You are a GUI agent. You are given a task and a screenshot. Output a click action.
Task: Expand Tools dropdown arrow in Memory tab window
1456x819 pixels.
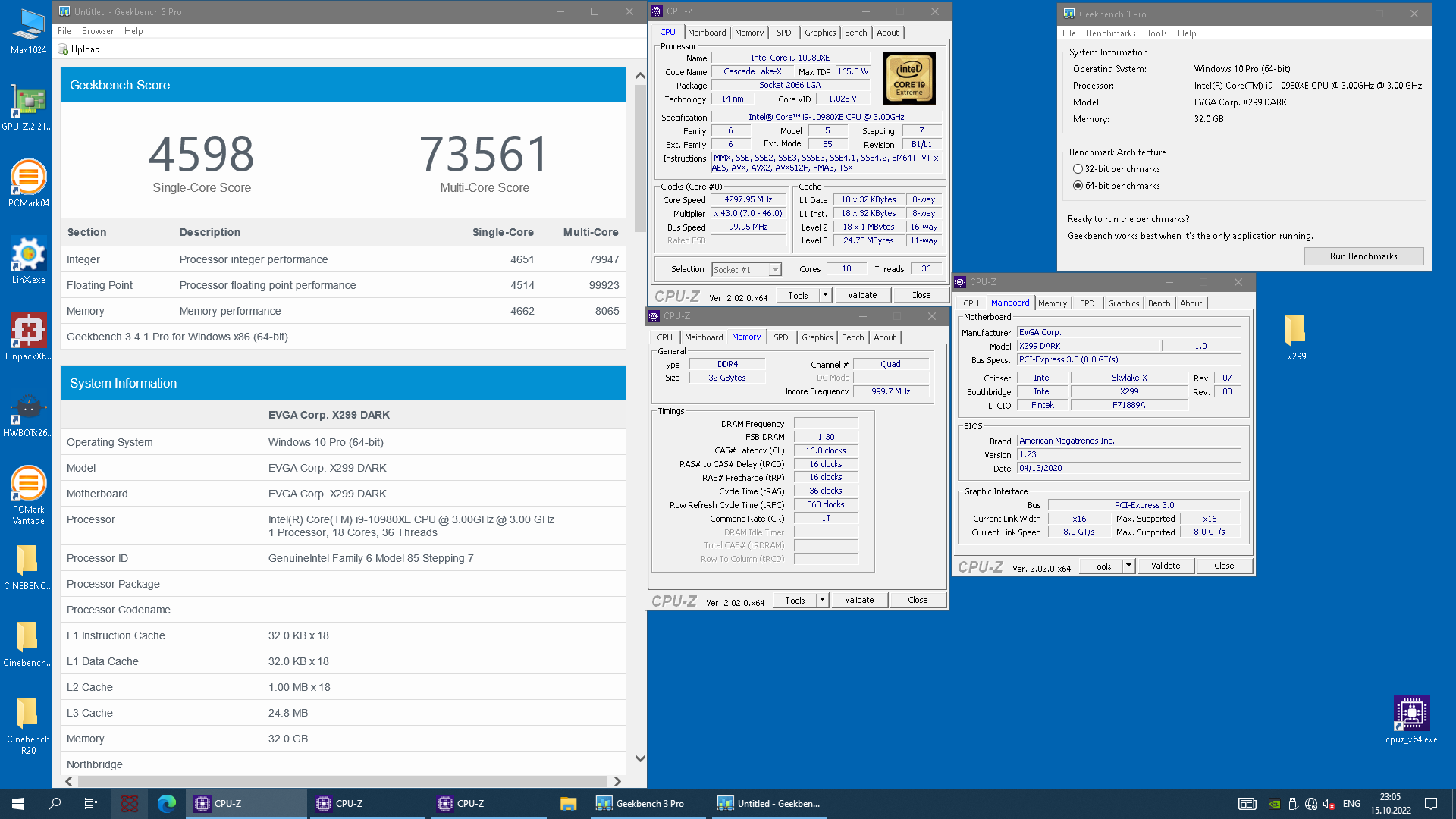point(822,600)
